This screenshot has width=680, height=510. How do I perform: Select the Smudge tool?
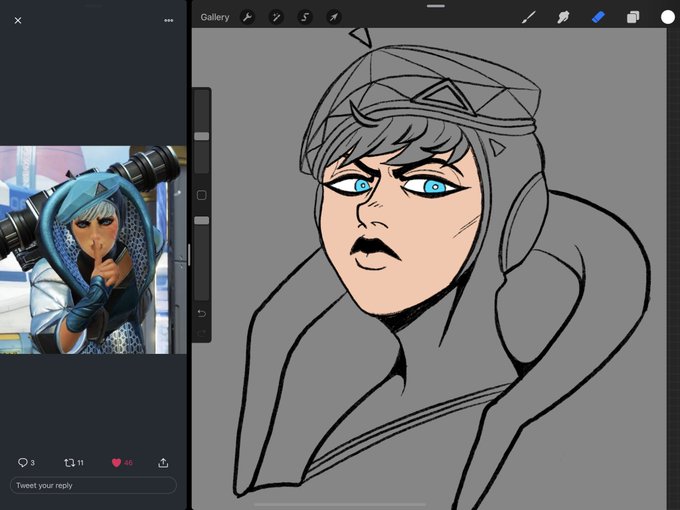point(563,17)
